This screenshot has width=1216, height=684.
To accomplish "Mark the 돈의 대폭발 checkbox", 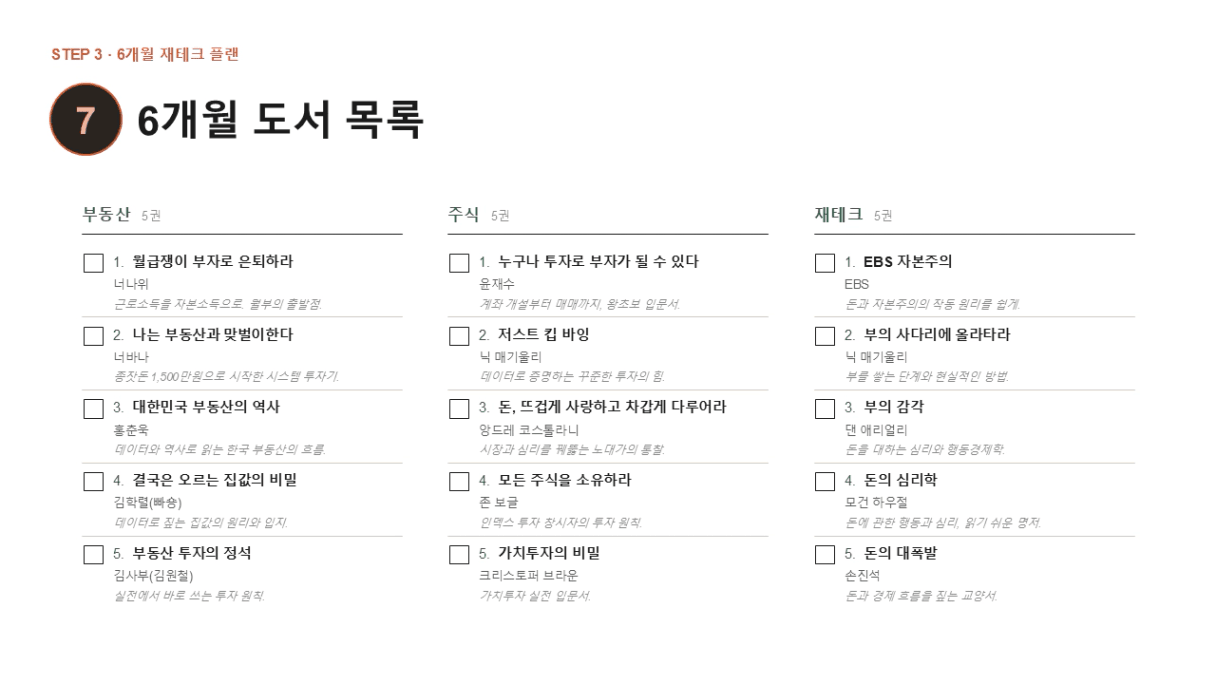I will coord(825,554).
